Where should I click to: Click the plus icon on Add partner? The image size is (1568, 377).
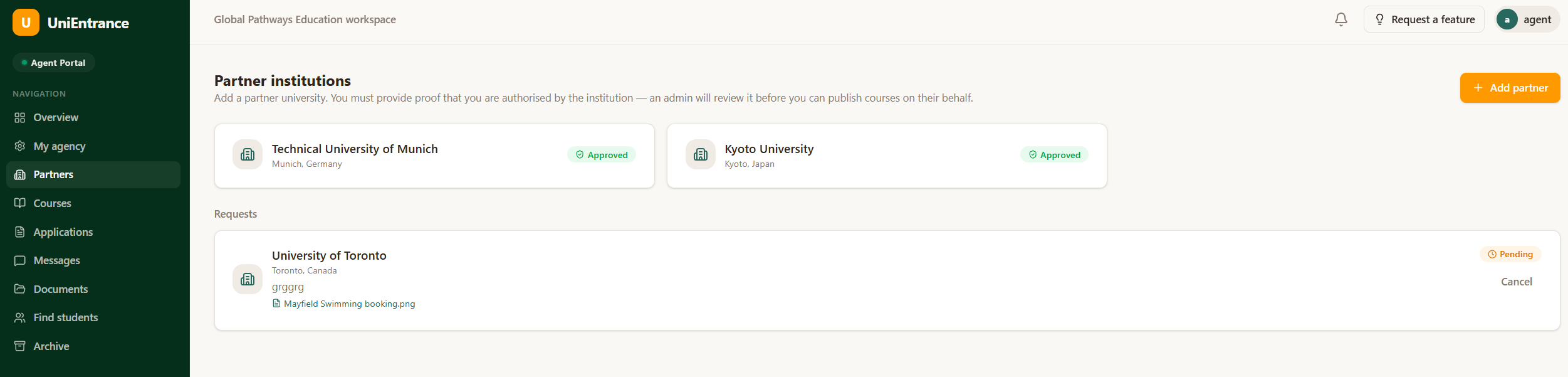click(x=1478, y=88)
